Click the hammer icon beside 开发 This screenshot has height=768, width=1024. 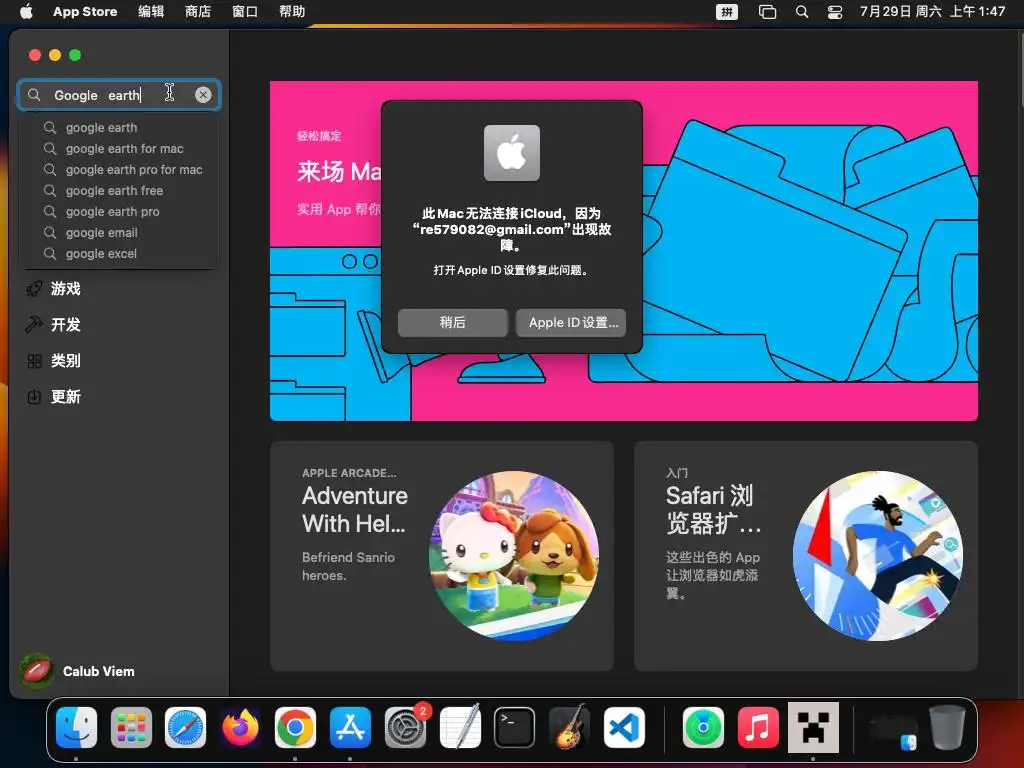tap(34, 325)
